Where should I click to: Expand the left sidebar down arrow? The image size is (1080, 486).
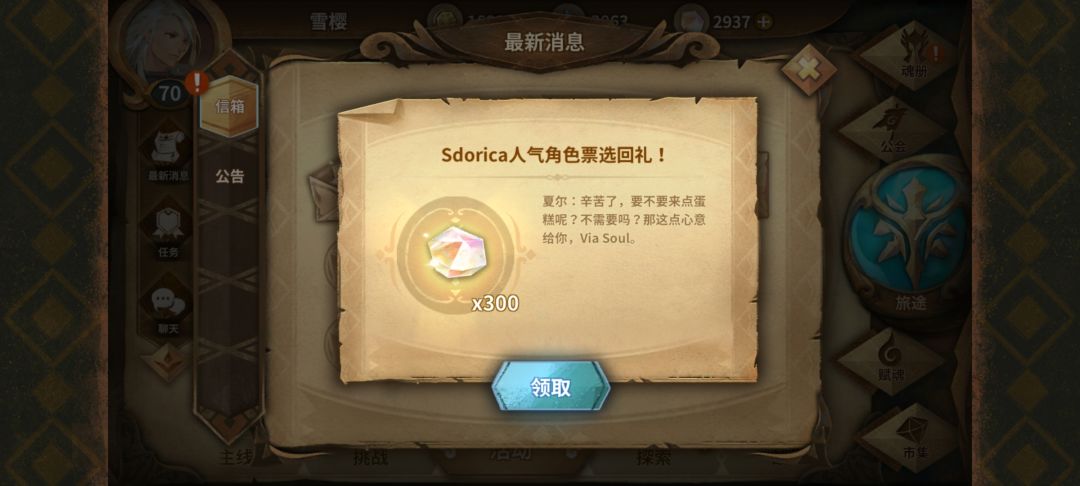[166, 360]
